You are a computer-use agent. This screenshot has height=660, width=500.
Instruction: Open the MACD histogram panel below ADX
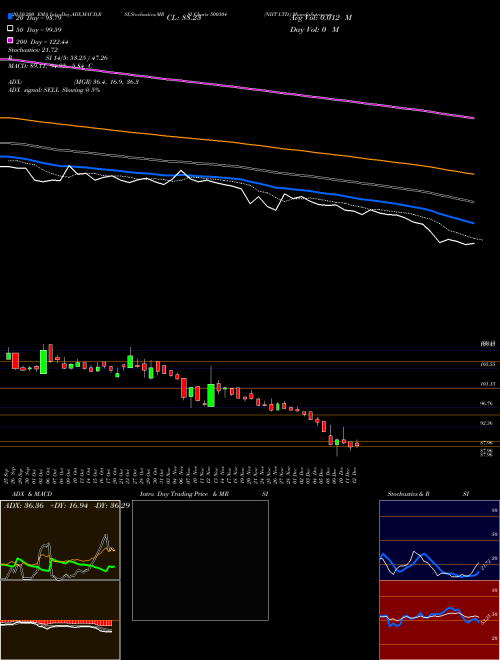(60, 620)
